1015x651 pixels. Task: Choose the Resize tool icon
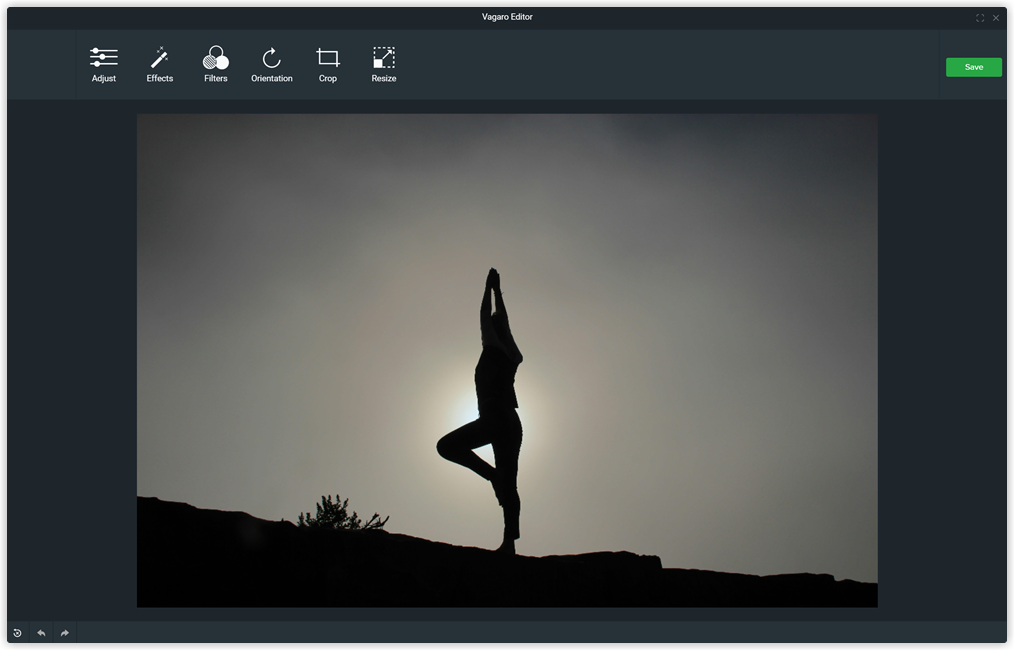pyautogui.click(x=384, y=58)
